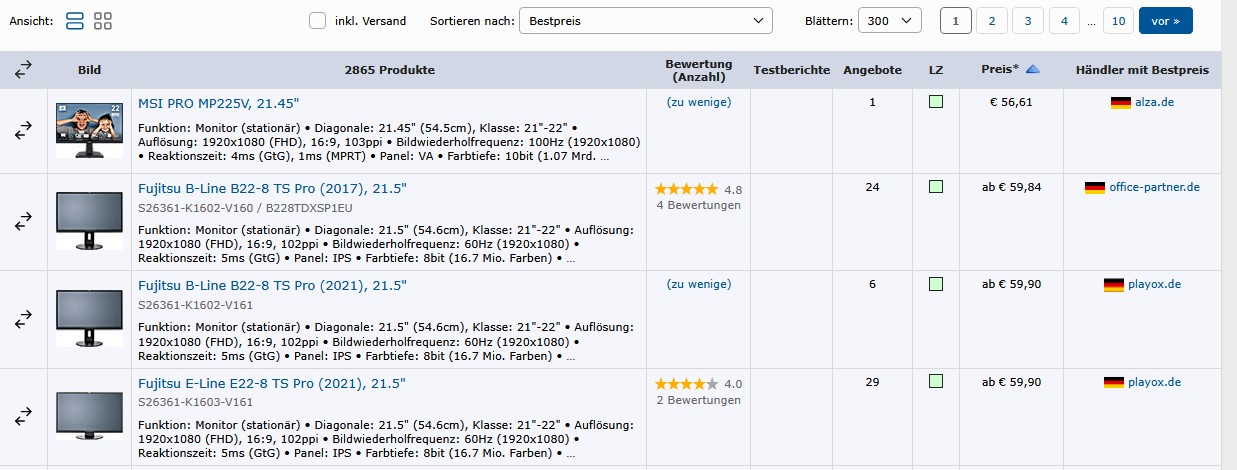Image resolution: width=1237 pixels, height=470 pixels.
Task: Open Fujitsu B-Line 2021 monitor thumbnail
Action: (89, 318)
